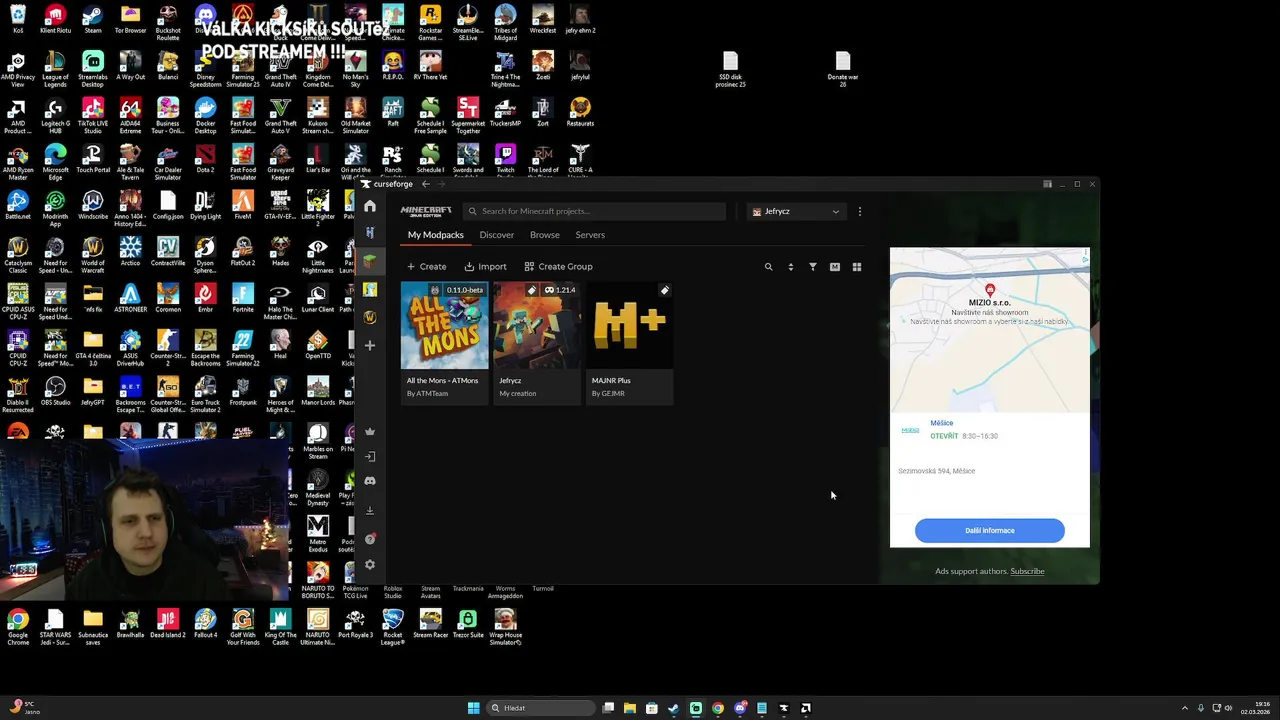Select the Subnautica saves folder

(93, 627)
